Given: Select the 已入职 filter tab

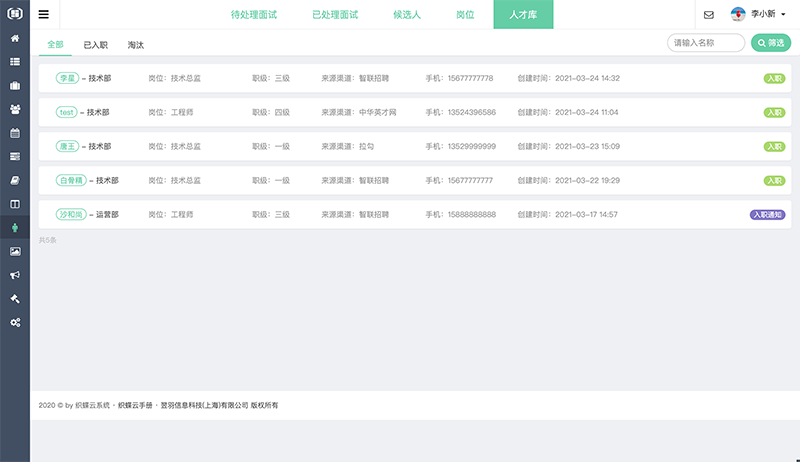Looking at the screenshot, I should [96, 45].
